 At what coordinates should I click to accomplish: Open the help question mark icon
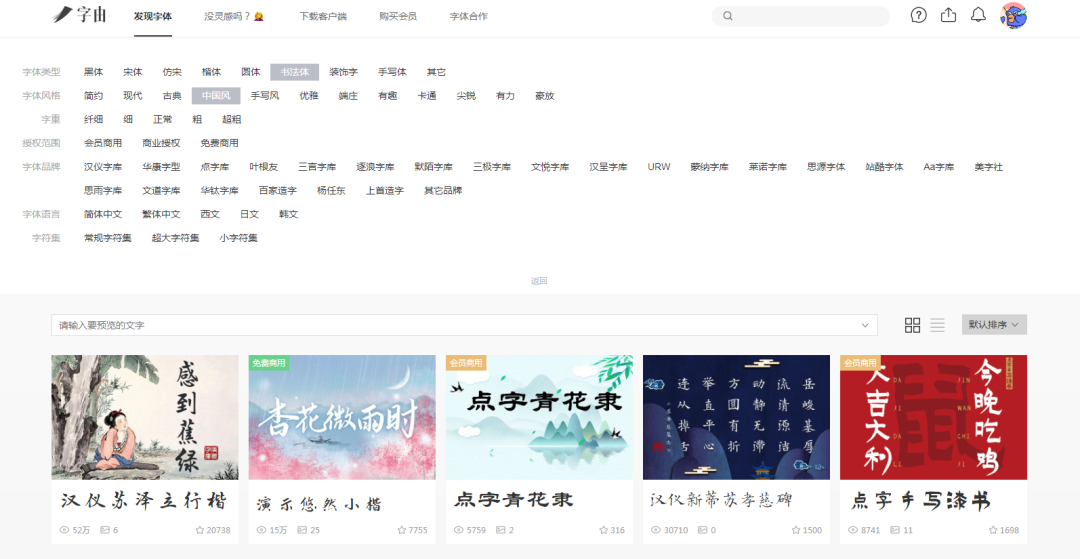click(x=919, y=15)
